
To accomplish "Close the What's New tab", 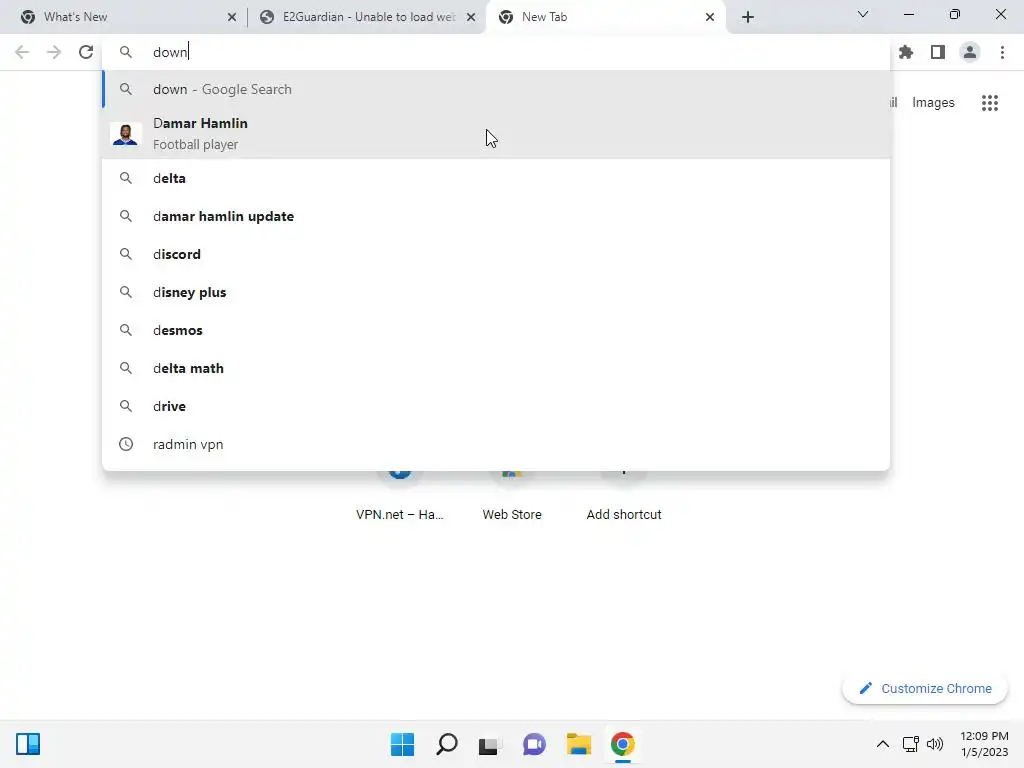I will (x=232, y=17).
